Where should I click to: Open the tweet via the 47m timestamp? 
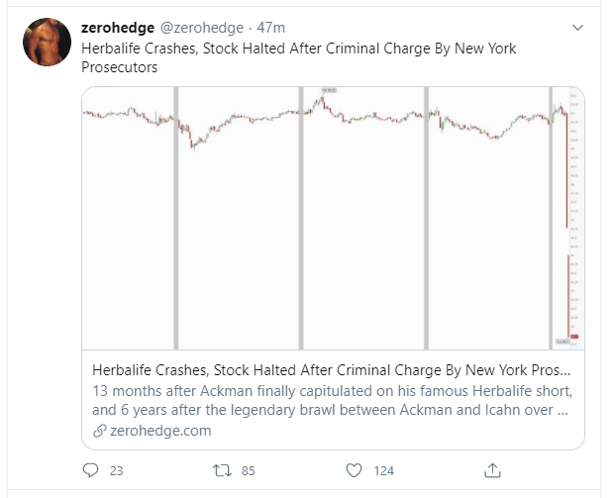[271, 27]
